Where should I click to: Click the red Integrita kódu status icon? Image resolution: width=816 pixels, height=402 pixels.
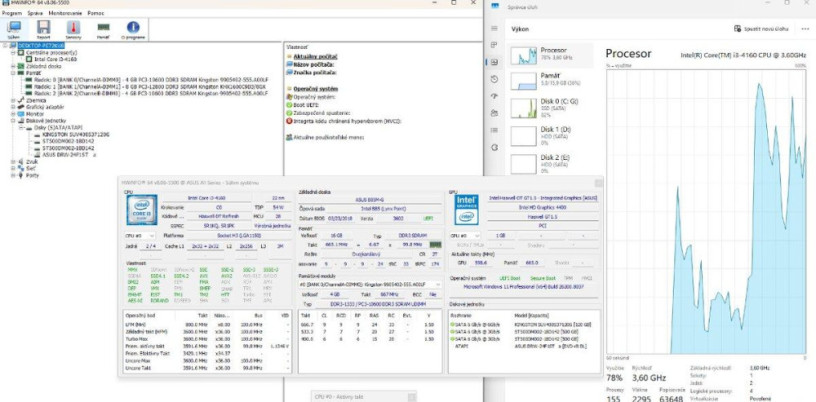coord(289,121)
